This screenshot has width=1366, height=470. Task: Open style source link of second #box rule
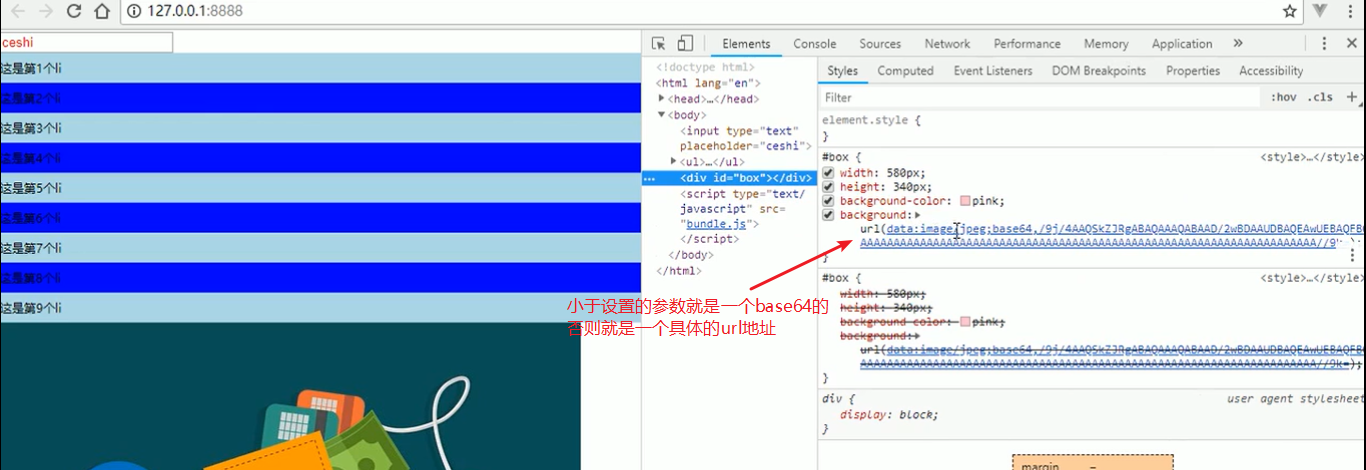1312,278
